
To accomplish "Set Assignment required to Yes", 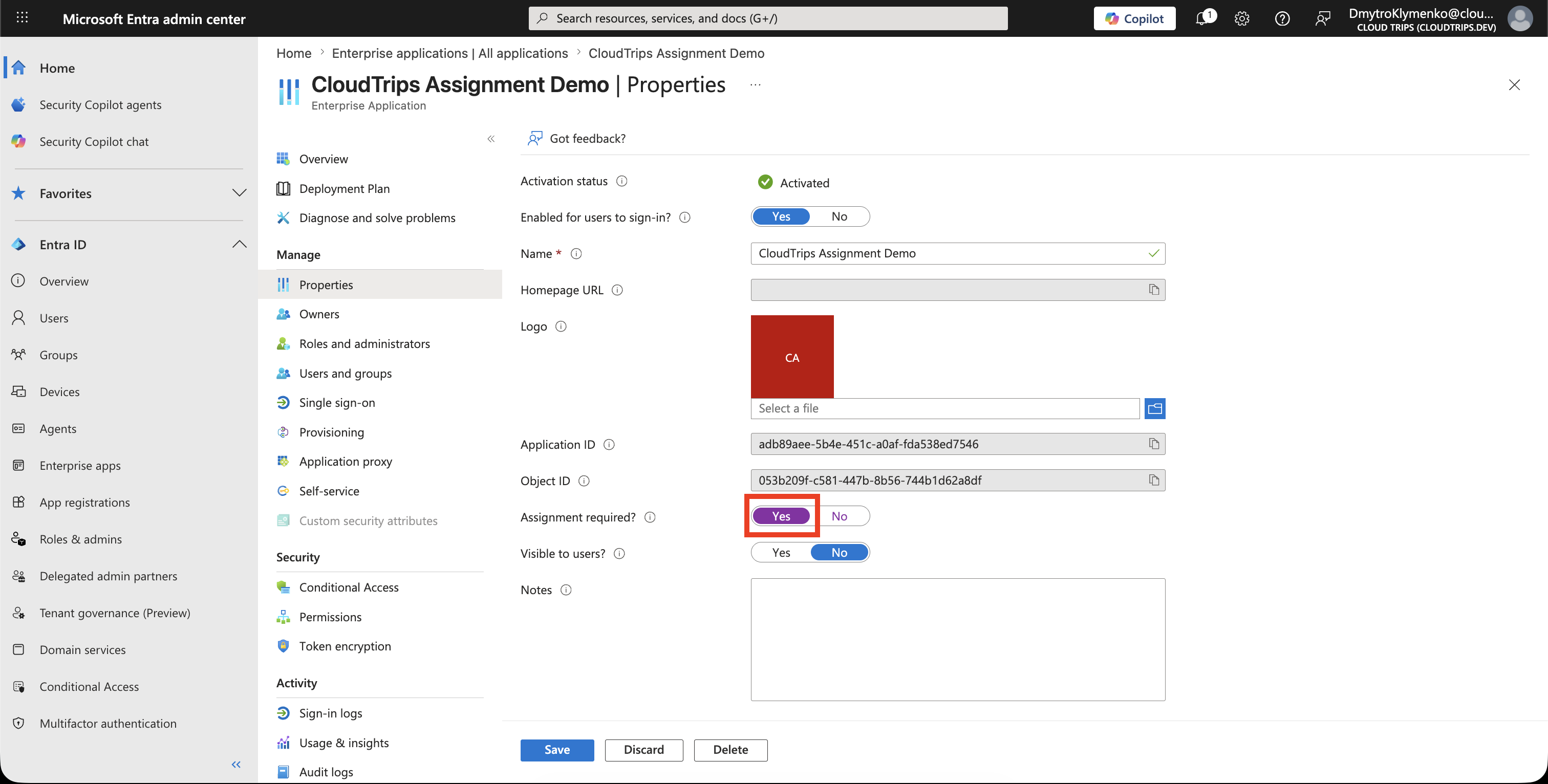I will [x=781, y=516].
